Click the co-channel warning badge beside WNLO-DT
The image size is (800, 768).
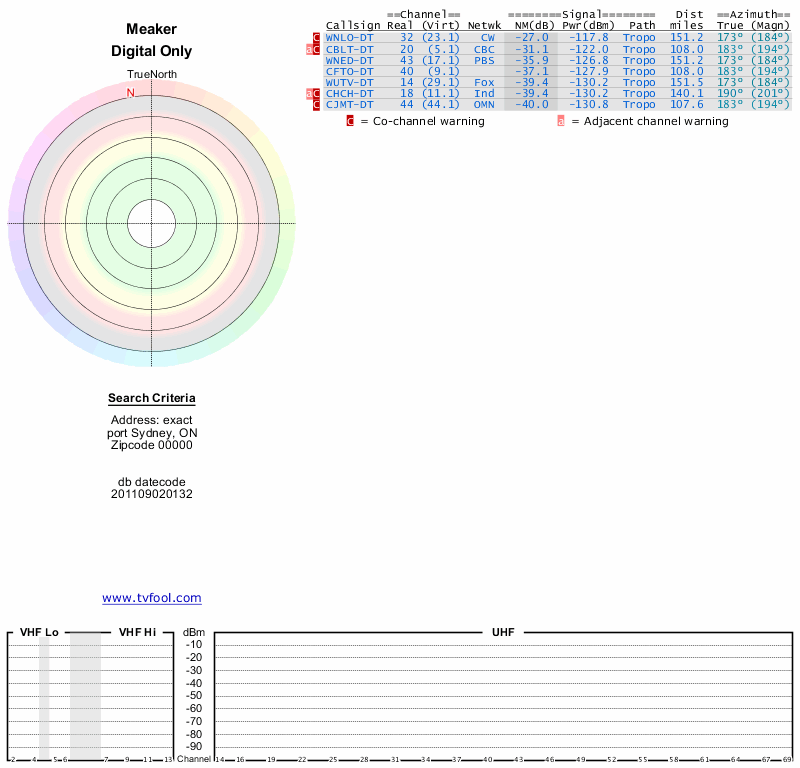[x=316, y=38]
